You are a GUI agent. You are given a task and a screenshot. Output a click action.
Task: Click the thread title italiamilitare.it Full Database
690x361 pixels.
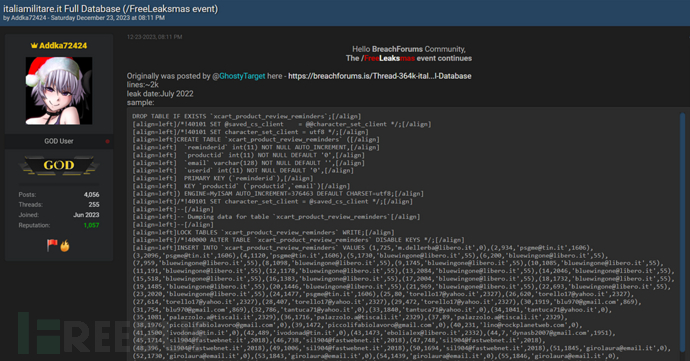pyautogui.click(x=111, y=8)
